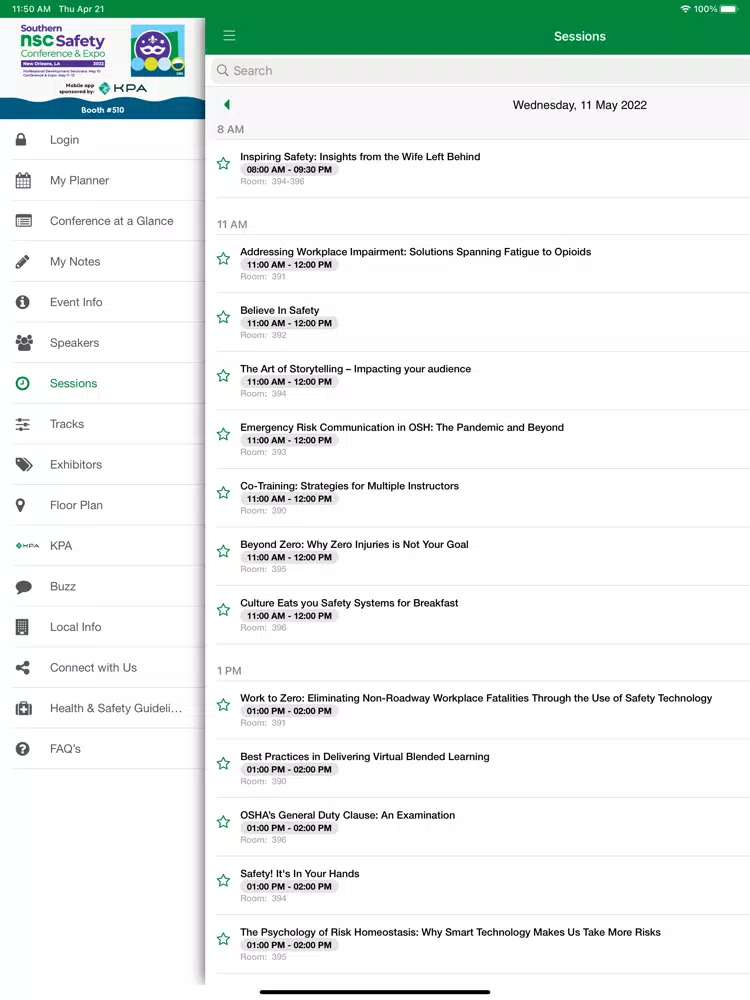Tap the Exhibitors tag icon

pyautogui.click(x=24, y=464)
